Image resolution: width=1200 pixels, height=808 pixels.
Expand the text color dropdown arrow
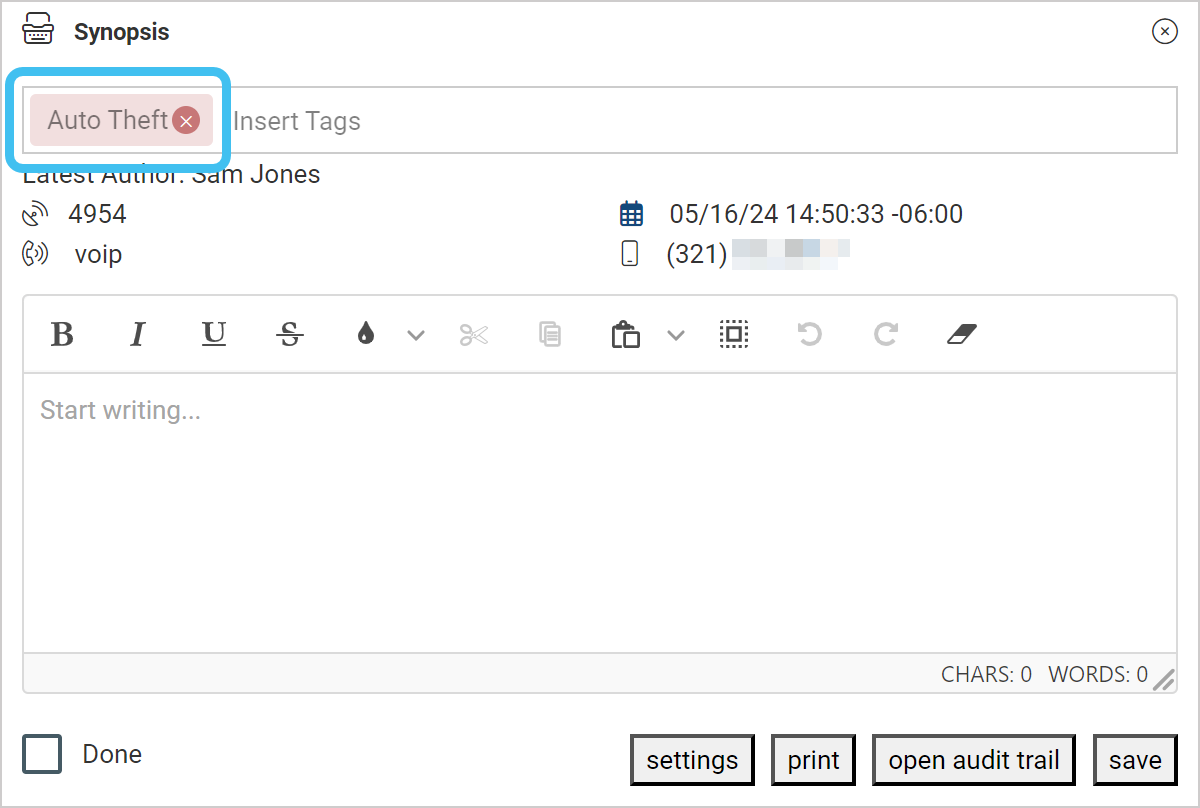(x=416, y=335)
